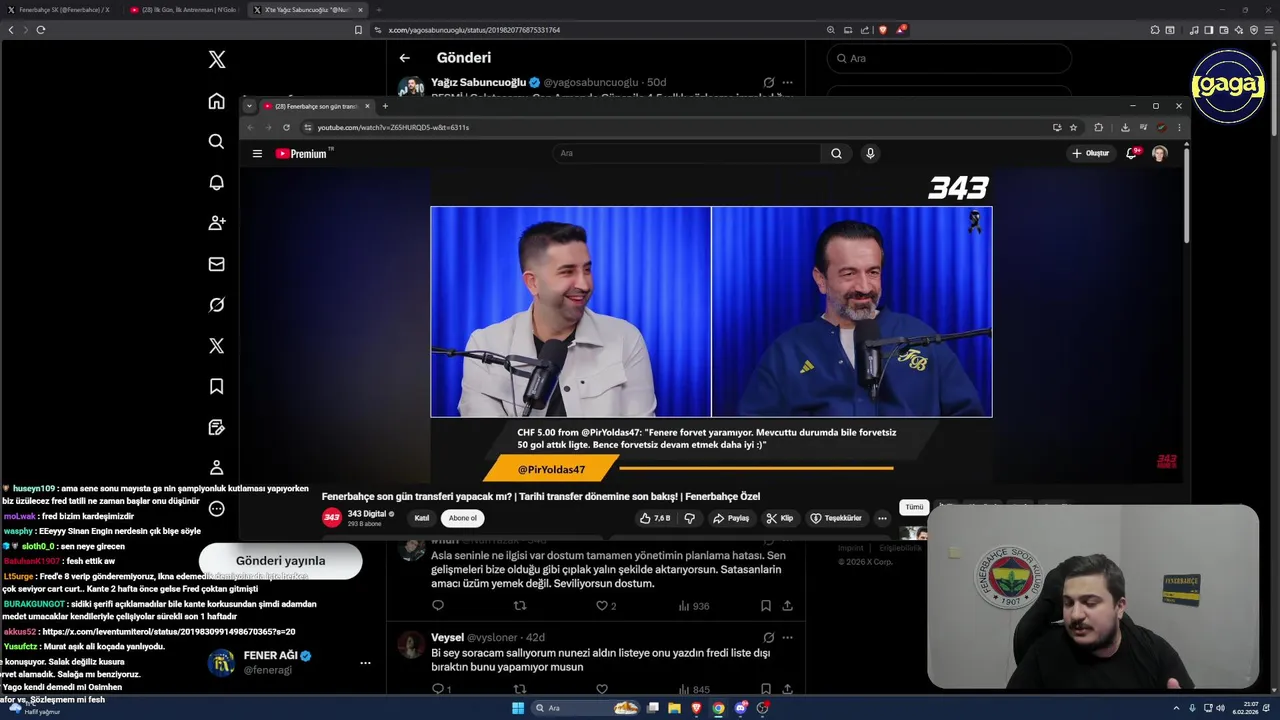Click the YouTube Oluştur create button

click(1090, 154)
